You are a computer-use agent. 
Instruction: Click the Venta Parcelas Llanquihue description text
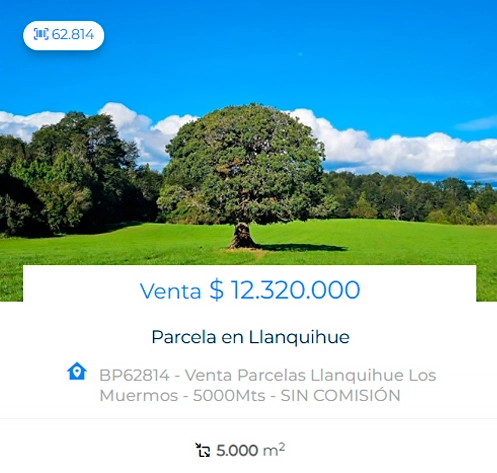coord(294,375)
